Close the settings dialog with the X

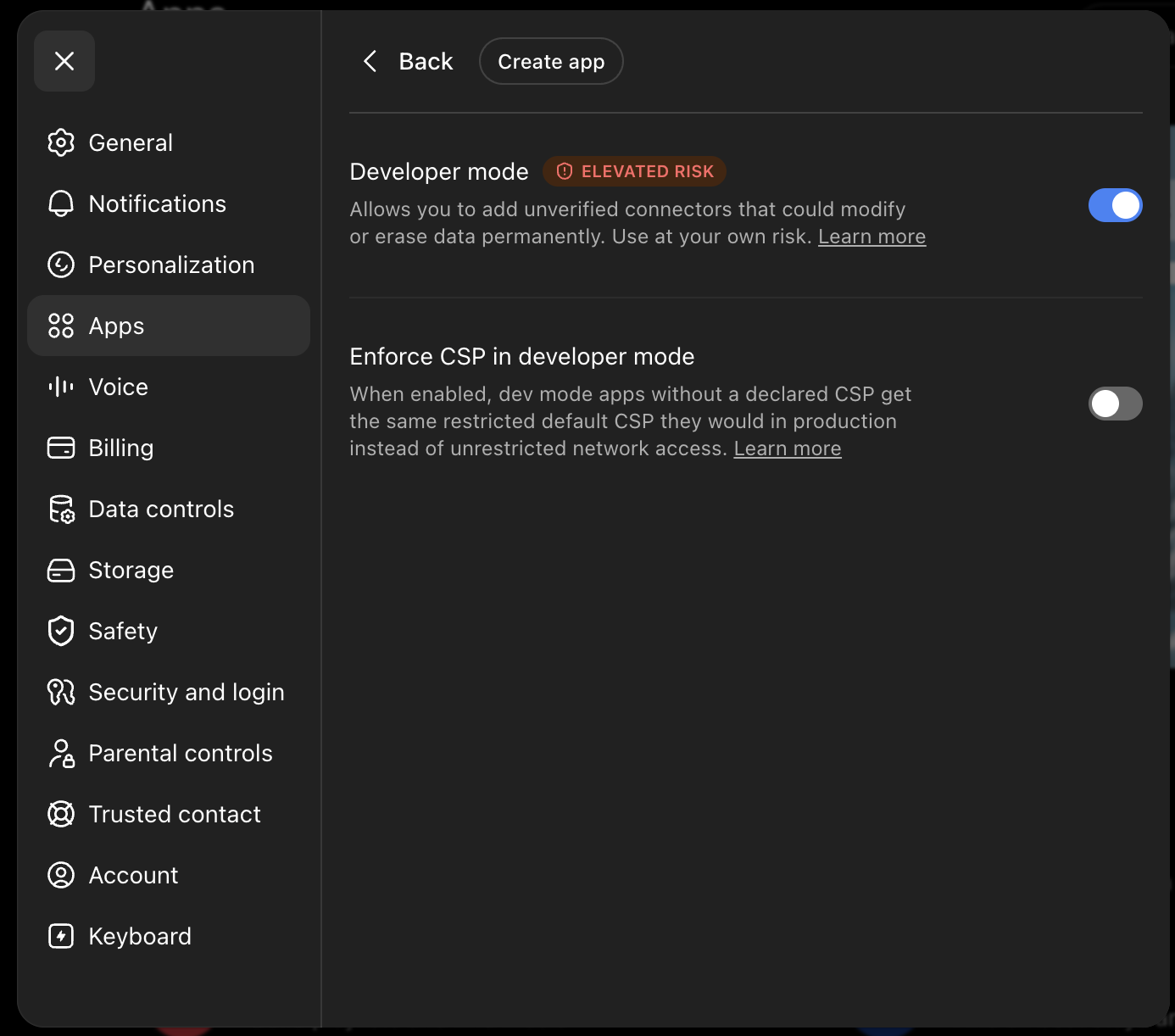64,61
